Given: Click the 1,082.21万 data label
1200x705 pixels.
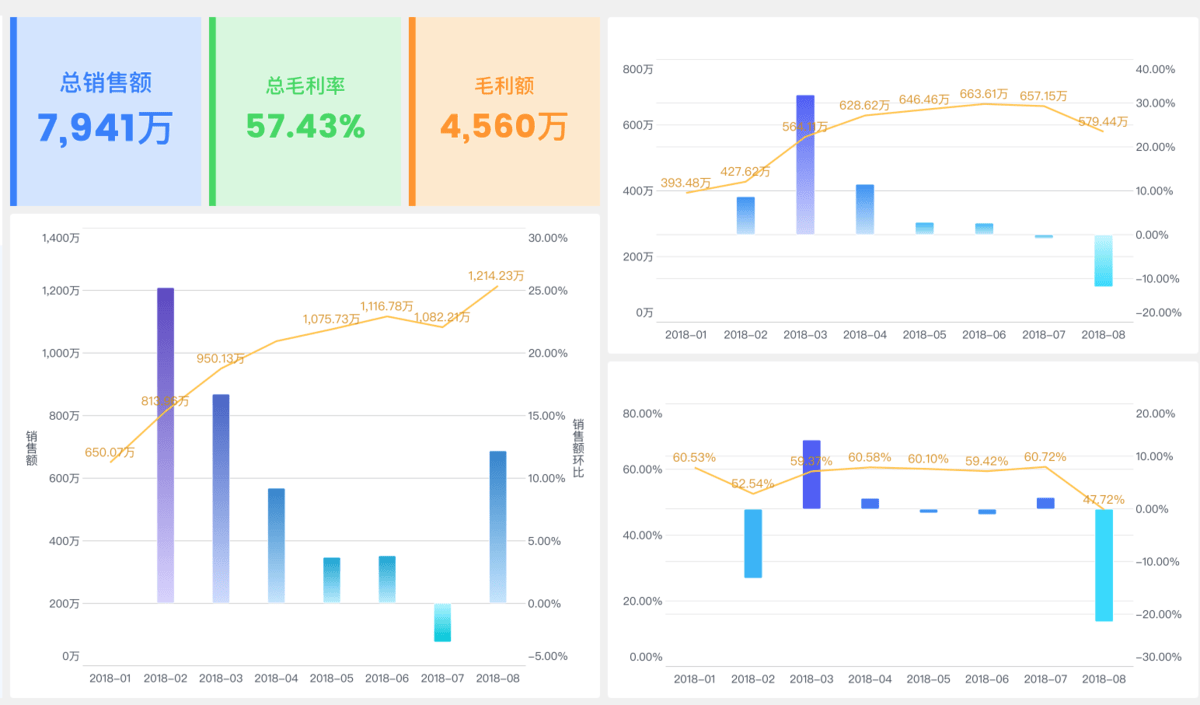Looking at the screenshot, I should [x=442, y=317].
